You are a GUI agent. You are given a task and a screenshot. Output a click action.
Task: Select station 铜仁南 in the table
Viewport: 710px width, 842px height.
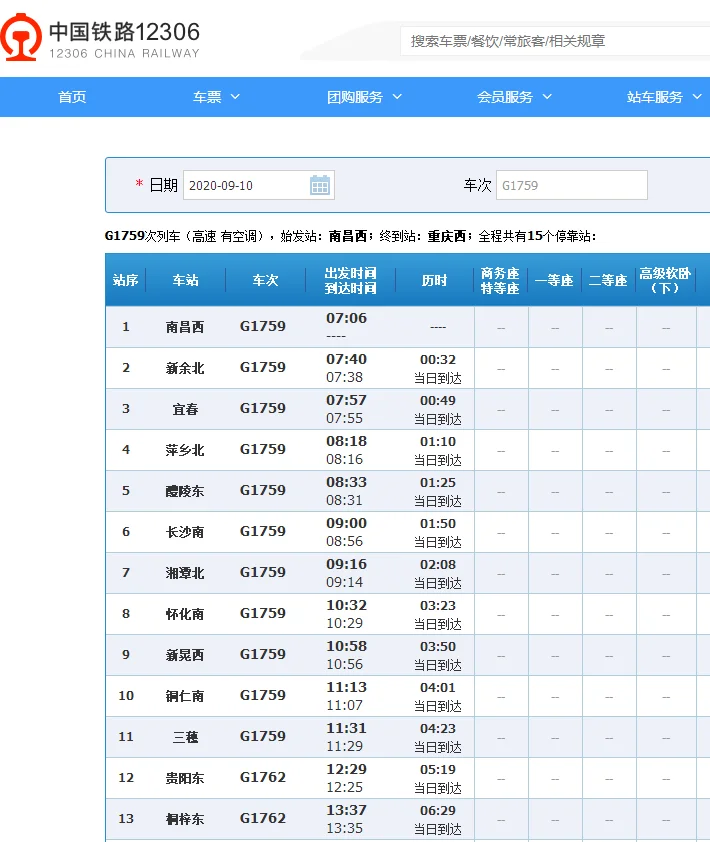point(185,696)
